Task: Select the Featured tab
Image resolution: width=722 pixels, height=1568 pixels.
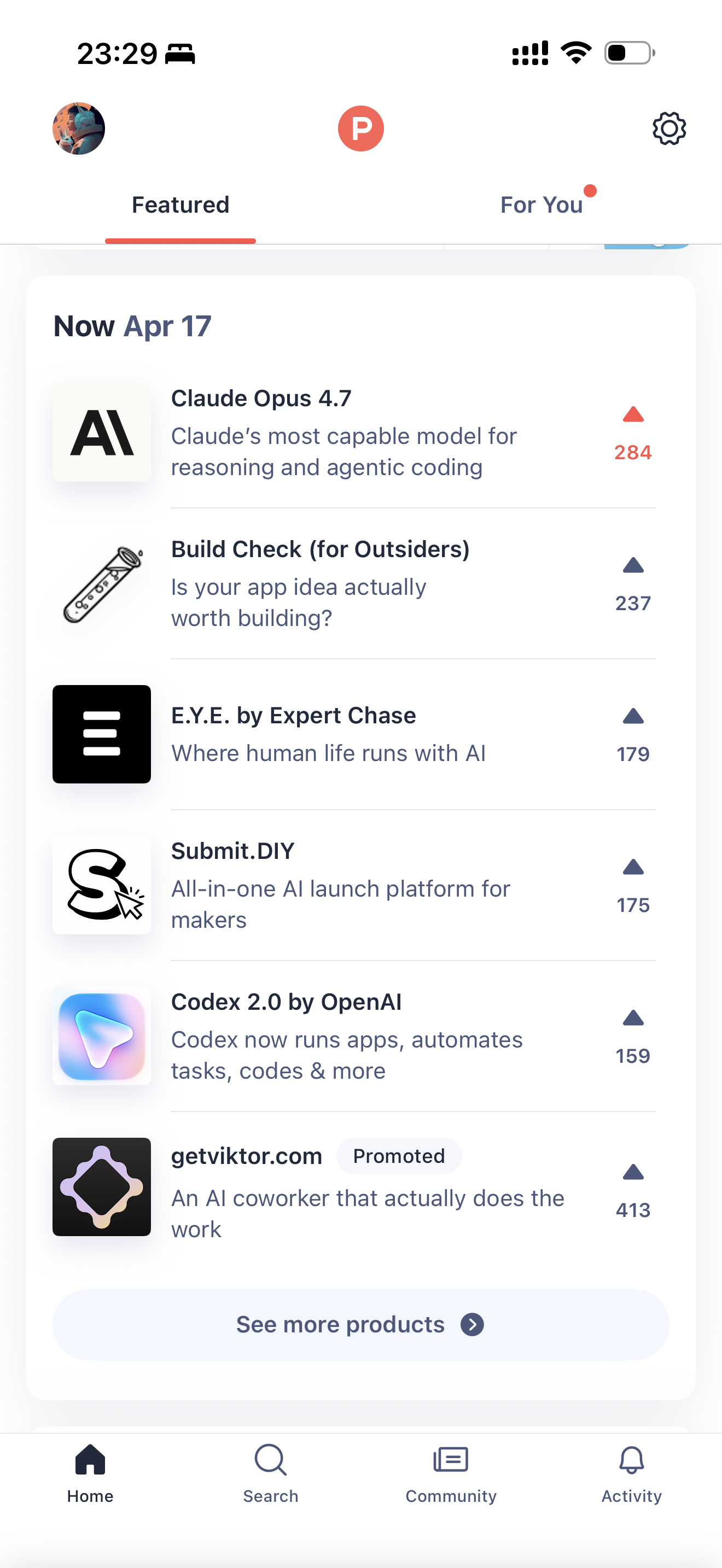Action: pyautogui.click(x=180, y=205)
